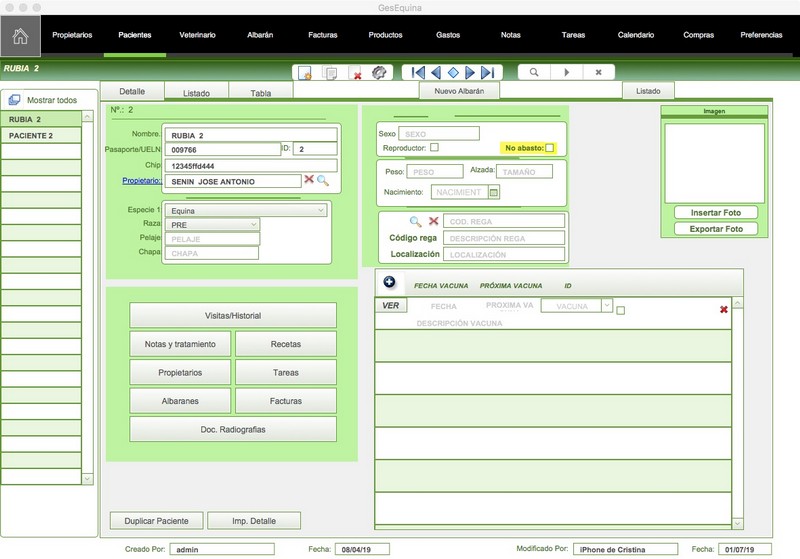Select the Tabla tab
The width and height of the screenshot is (800, 559).
coord(260,92)
